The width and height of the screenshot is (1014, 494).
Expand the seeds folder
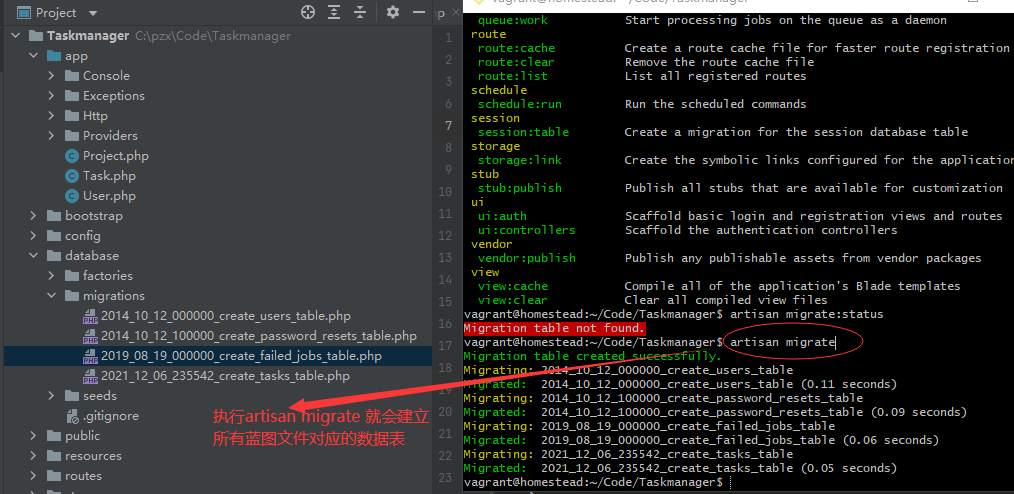pyautogui.click(x=51, y=396)
